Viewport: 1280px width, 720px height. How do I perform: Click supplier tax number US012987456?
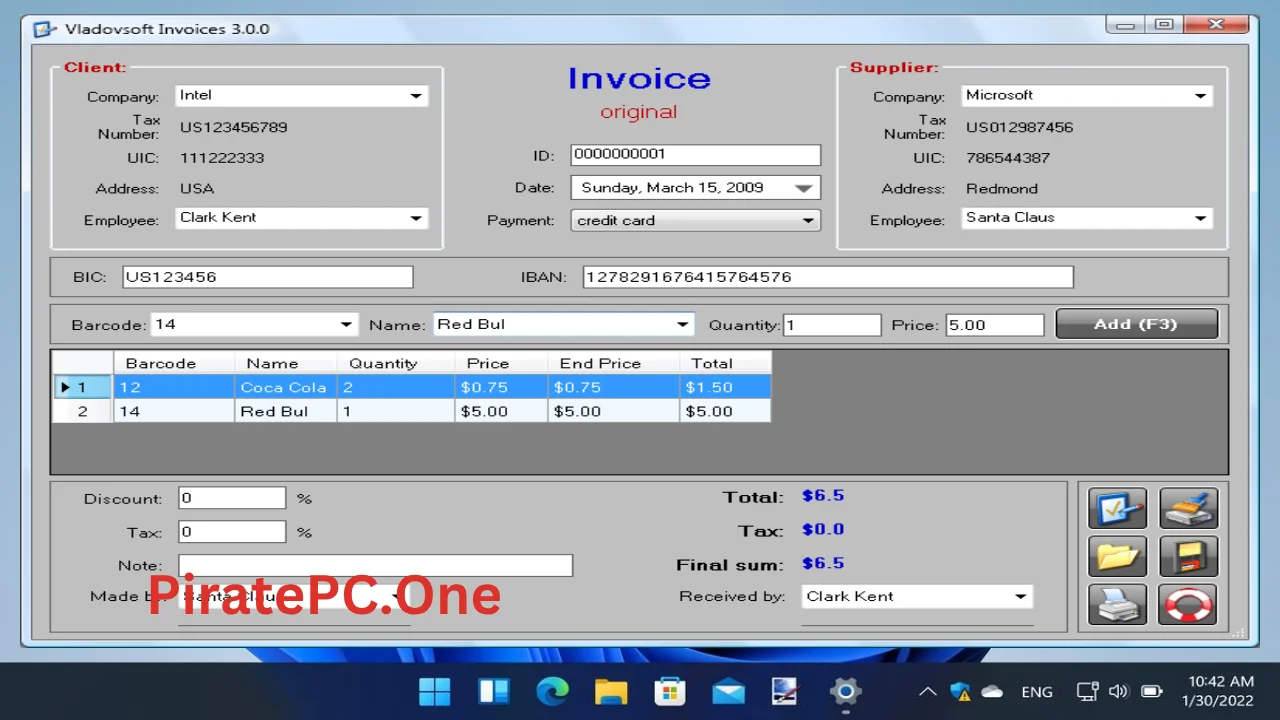point(1020,127)
